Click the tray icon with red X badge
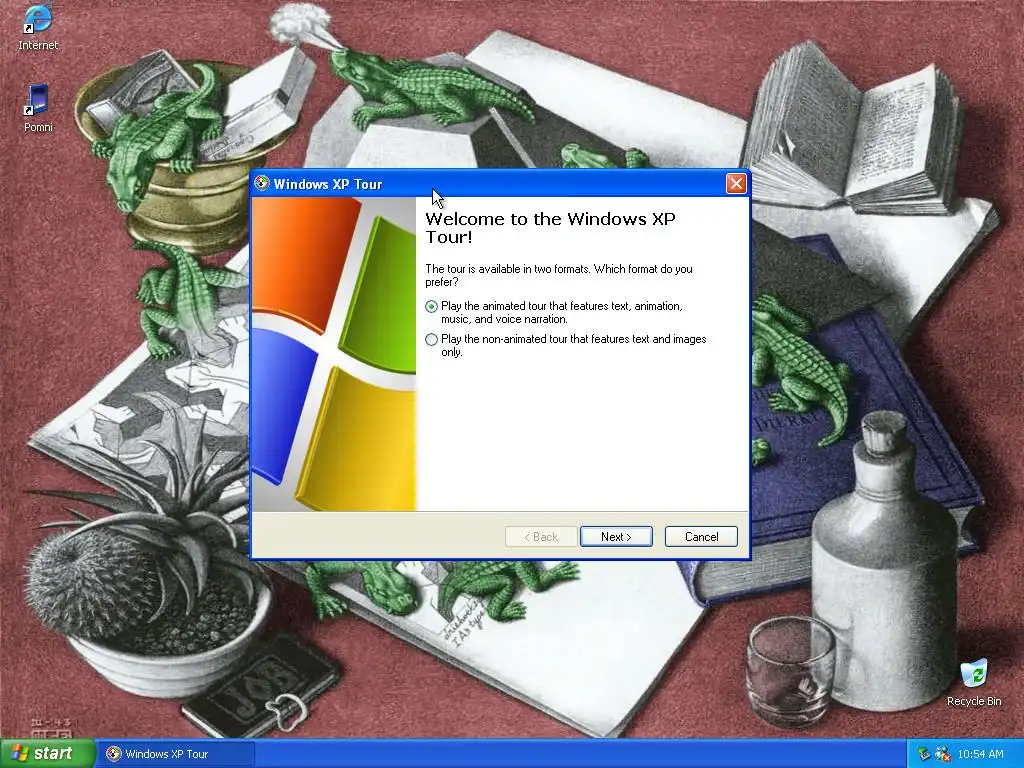 click(x=942, y=754)
